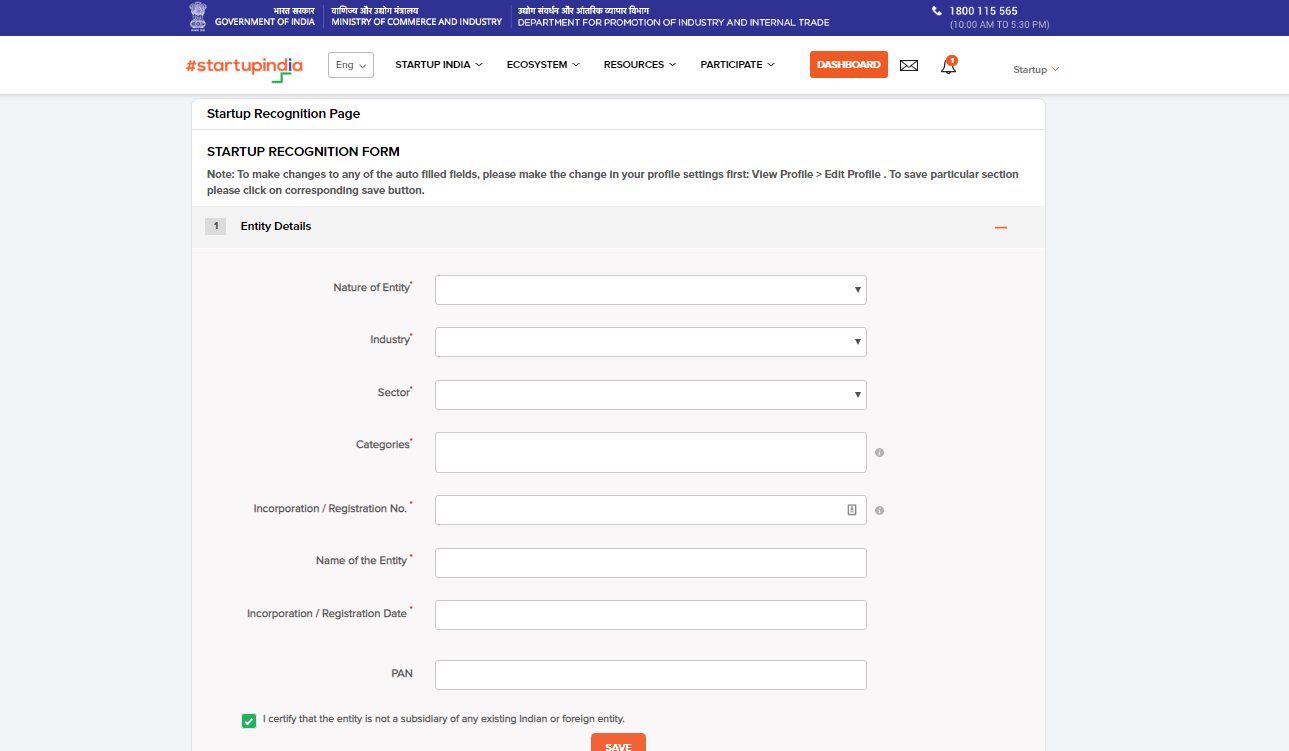Click the info icon next to Categories
The width and height of the screenshot is (1289, 751).
point(879,453)
